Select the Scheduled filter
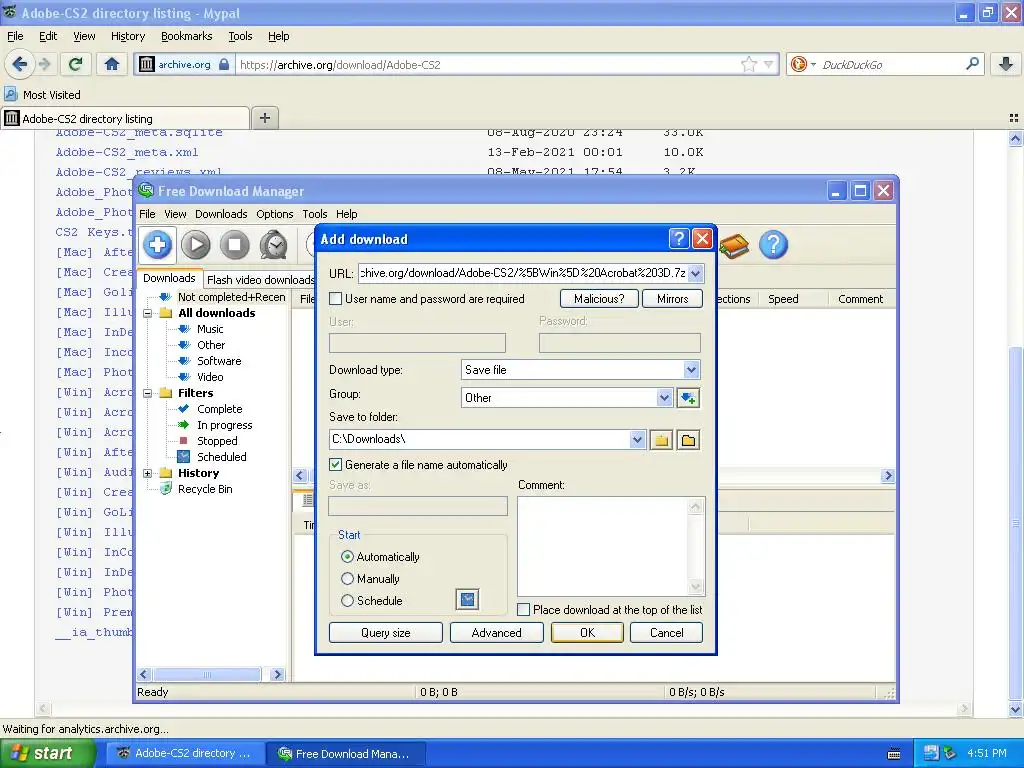The width and height of the screenshot is (1024, 768). pos(221,457)
